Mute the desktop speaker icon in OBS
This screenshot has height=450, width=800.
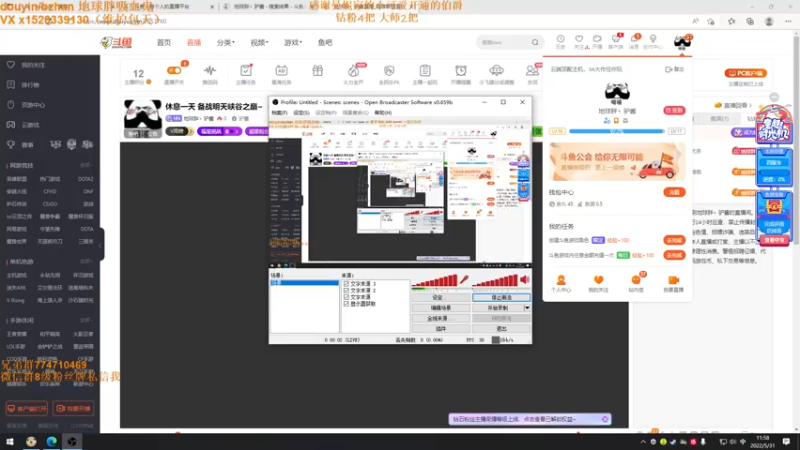click(524, 280)
